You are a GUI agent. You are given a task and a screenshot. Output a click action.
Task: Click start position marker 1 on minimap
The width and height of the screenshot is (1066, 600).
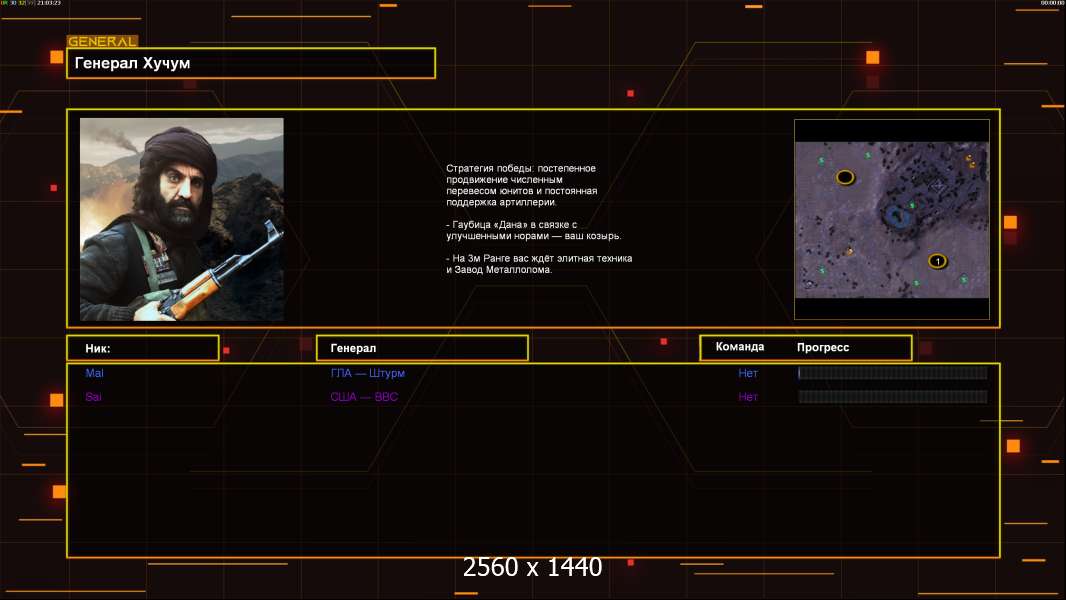[937, 261]
